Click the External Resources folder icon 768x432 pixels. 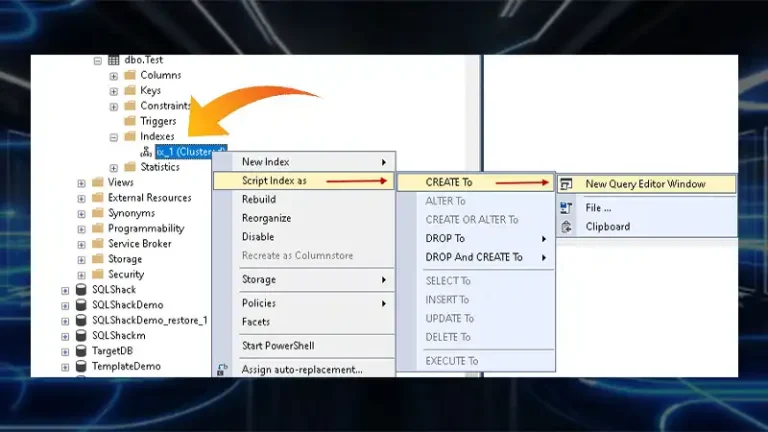(x=98, y=197)
